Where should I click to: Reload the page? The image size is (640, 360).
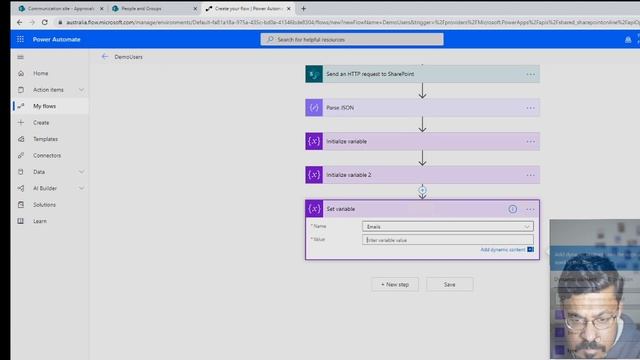coord(44,22)
